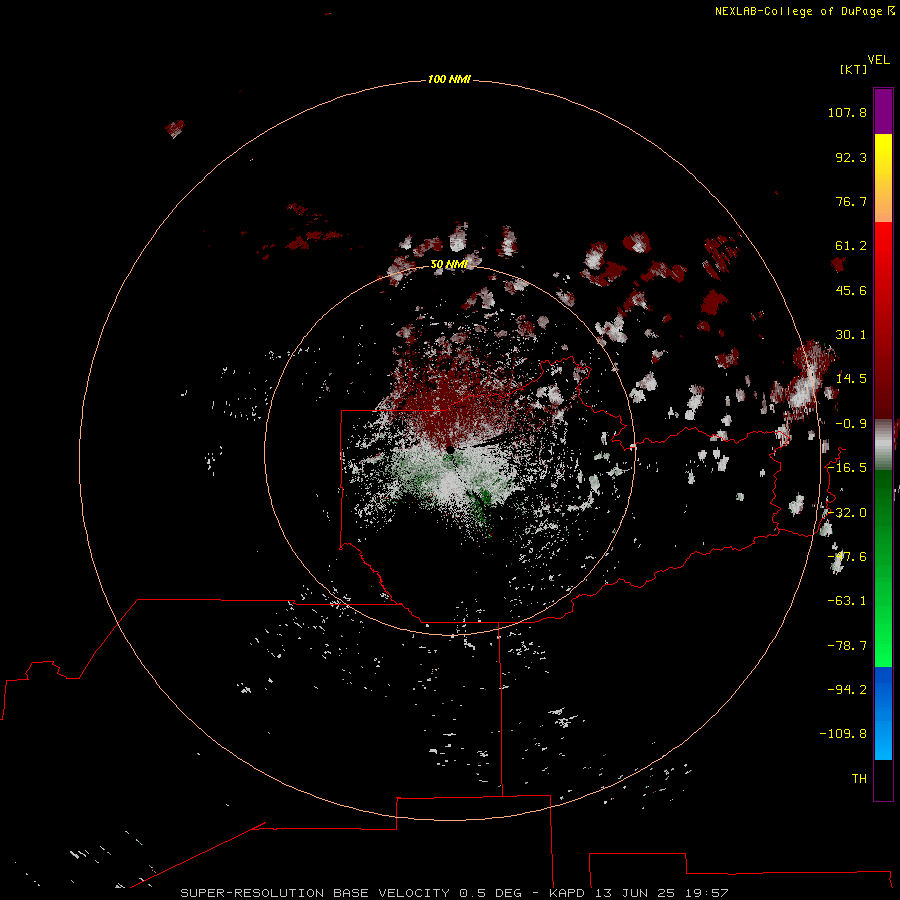Click the 50 NMI range ring label
This screenshot has width=900, height=900.
(449, 264)
